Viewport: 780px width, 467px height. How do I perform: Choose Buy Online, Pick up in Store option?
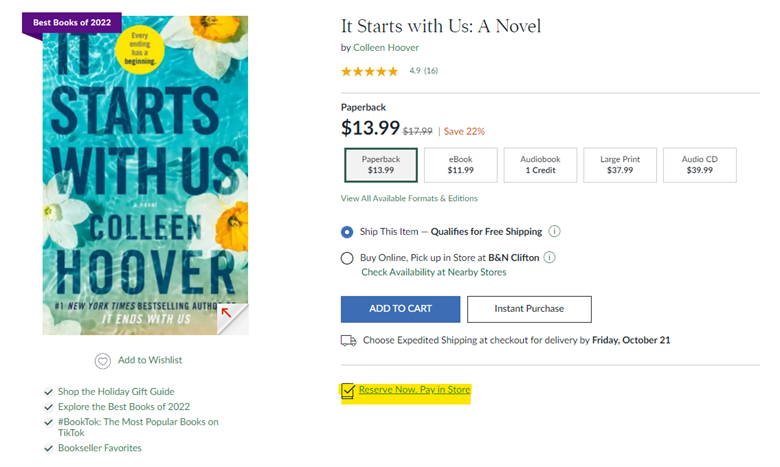(347, 258)
